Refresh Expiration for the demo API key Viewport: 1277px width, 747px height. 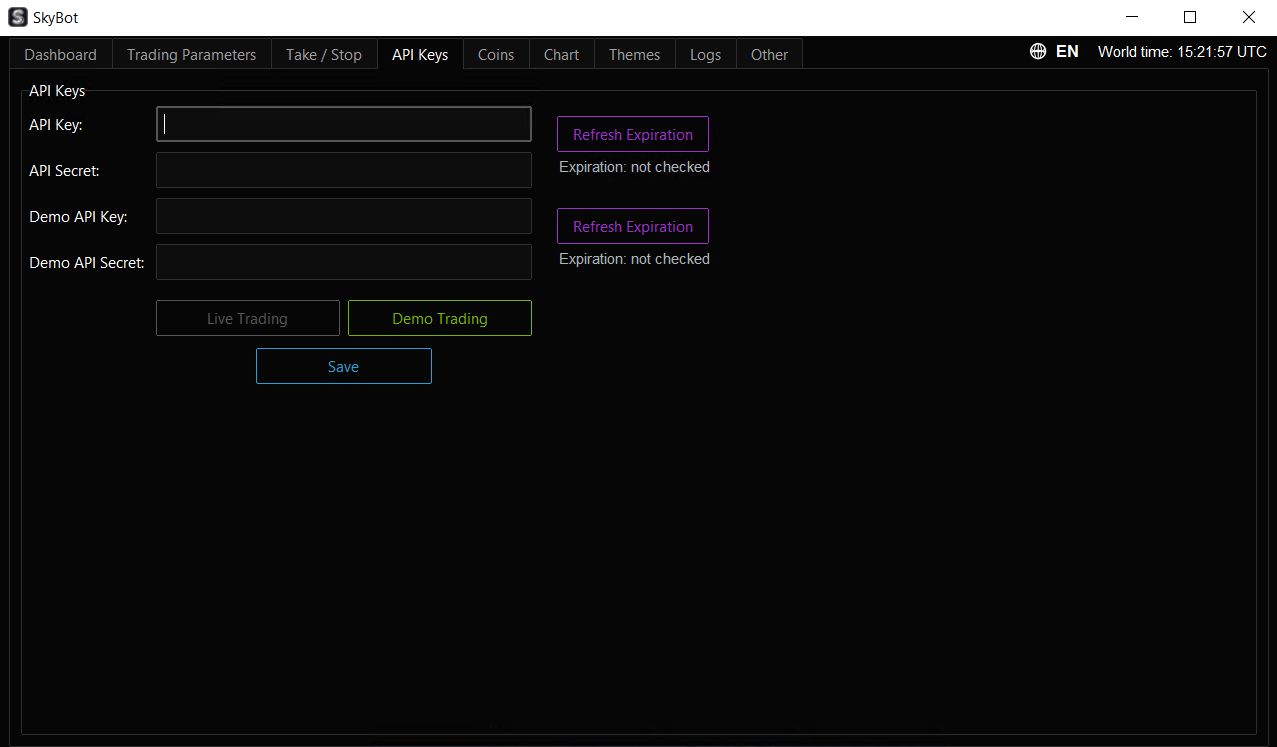click(633, 226)
